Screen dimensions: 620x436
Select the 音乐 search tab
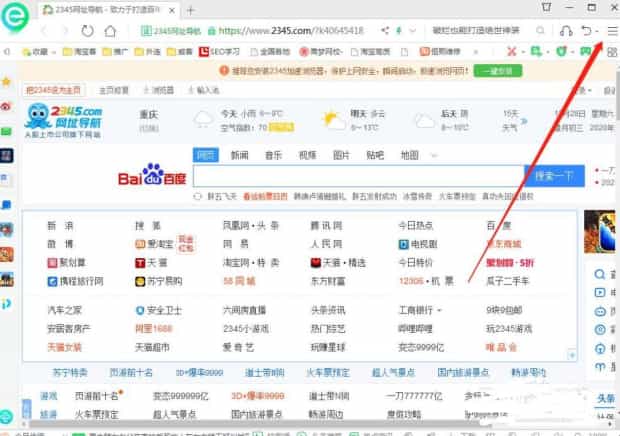(x=273, y=155)
